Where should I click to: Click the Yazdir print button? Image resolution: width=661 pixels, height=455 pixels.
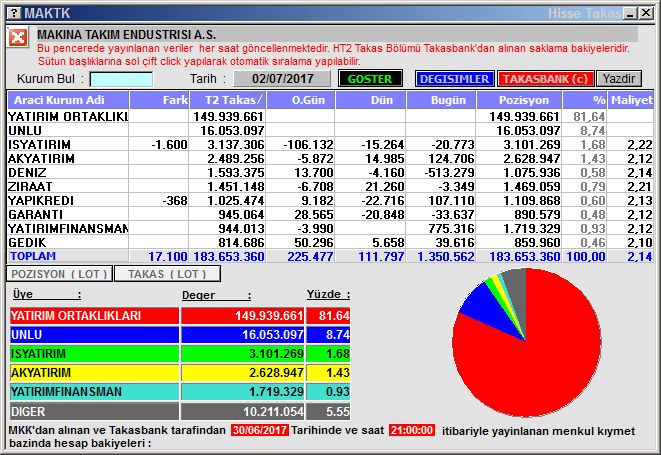tap(619, 79)
